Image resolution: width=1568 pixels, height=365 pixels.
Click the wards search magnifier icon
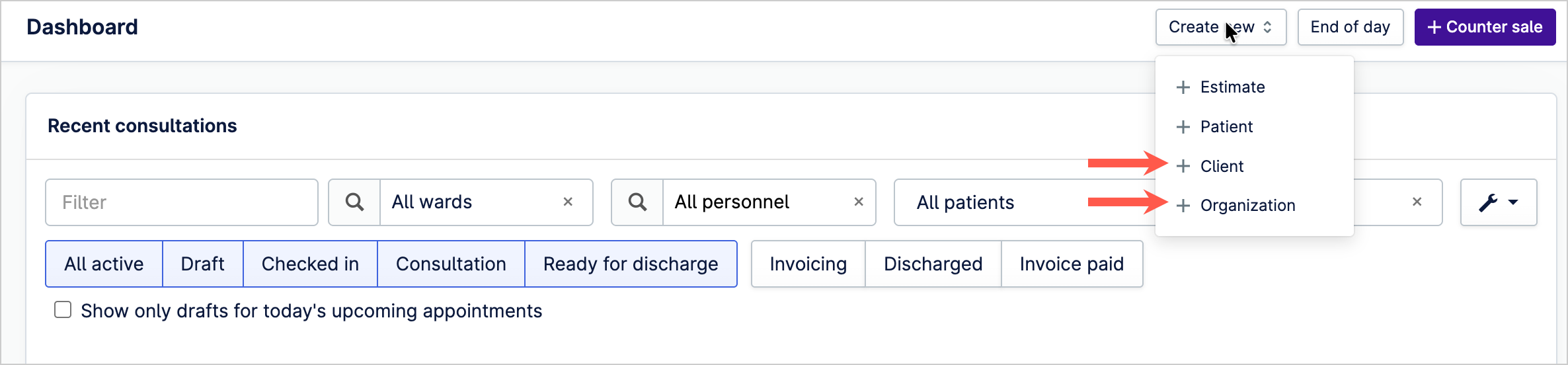click(354, 202)
